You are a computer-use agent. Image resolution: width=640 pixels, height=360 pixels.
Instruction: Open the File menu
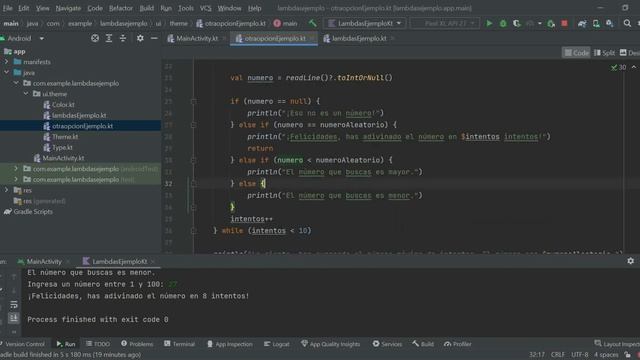7,8
